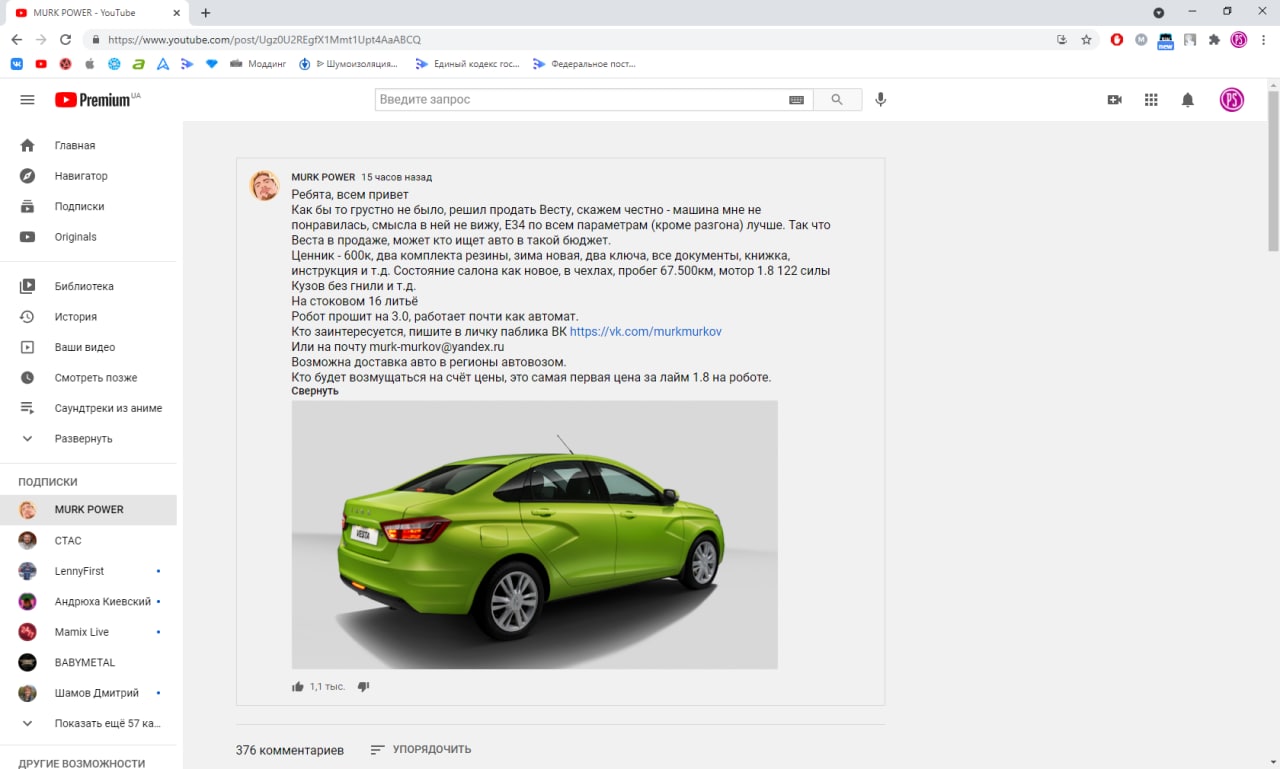
Task: Open the Chrome extensions puzzle icon
Action: (x=1214, y=40)
